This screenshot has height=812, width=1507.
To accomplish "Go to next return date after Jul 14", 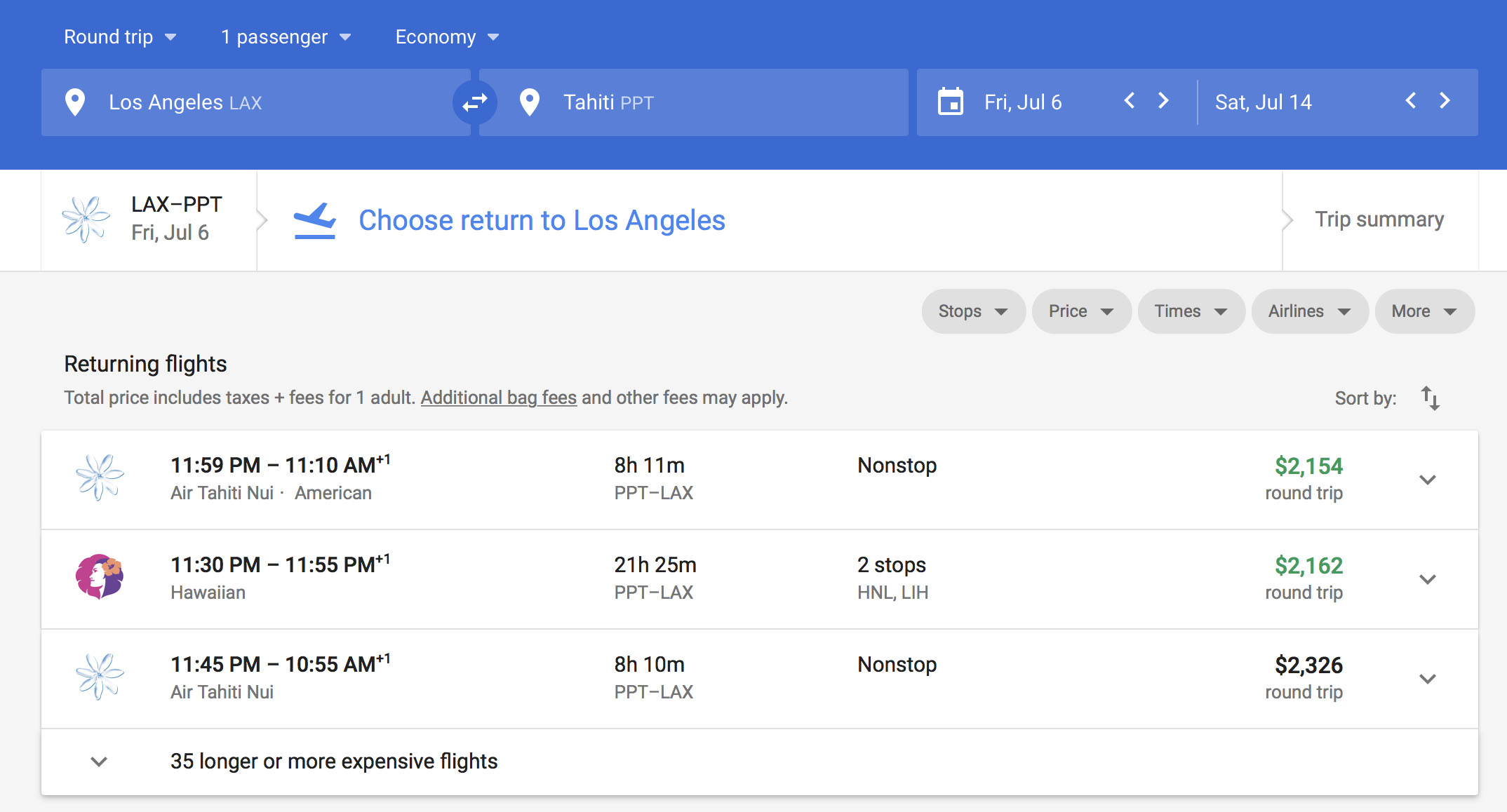I will [1445, 101].
